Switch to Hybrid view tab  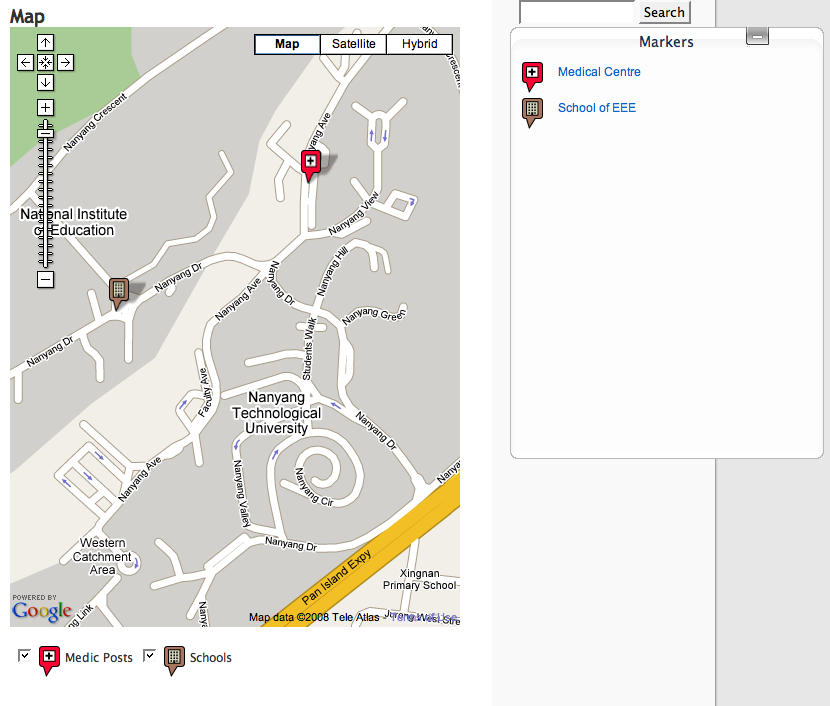pyautogui.click(x=420, y=44)
